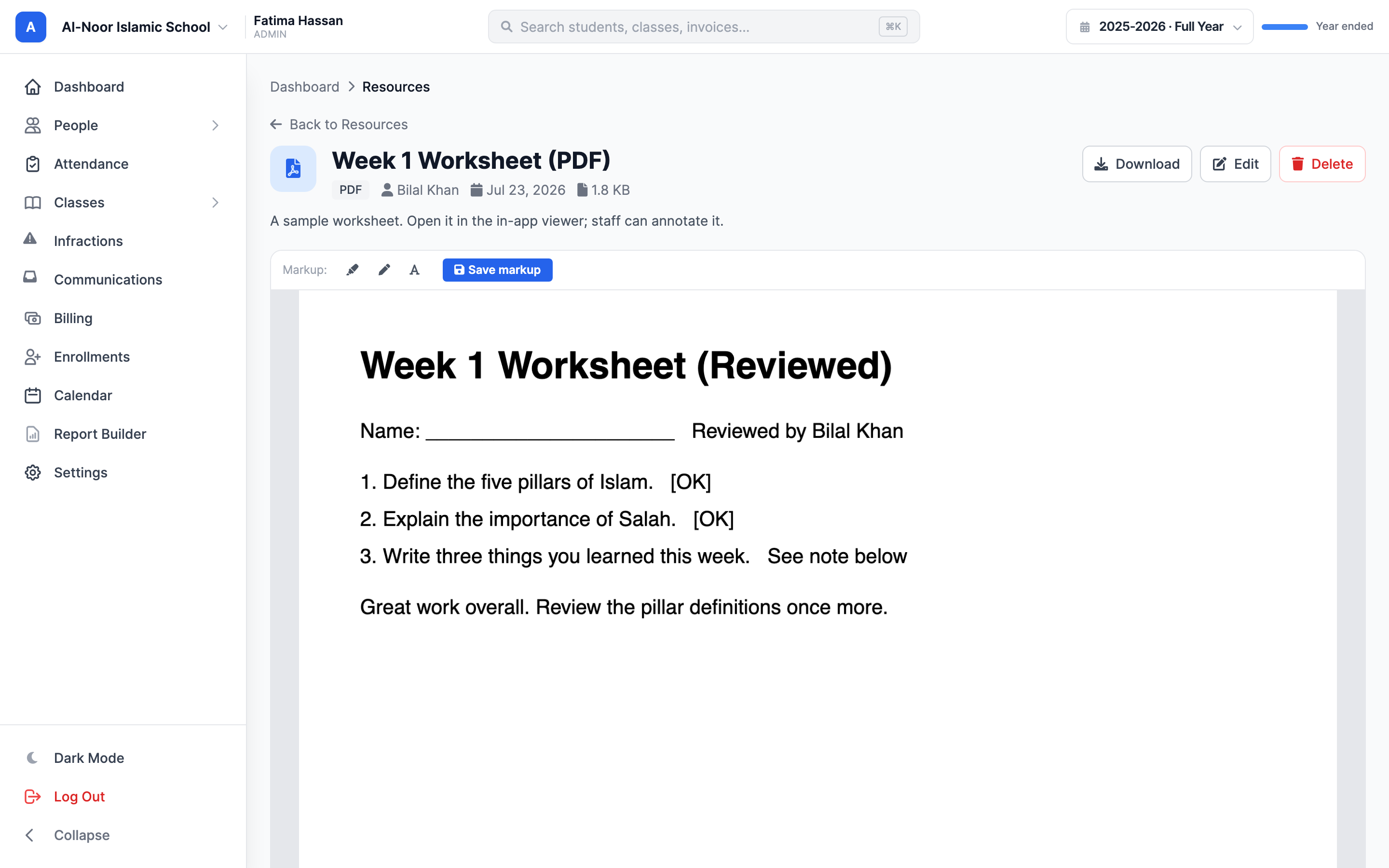Toggle Dark Mode

coord(123,758)
